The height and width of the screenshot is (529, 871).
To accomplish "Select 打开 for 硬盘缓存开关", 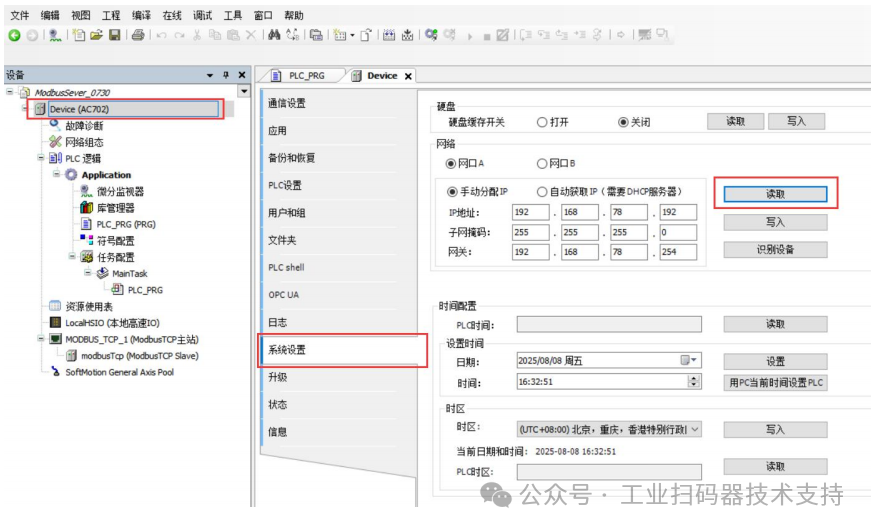I will click(x=542, y=122).
